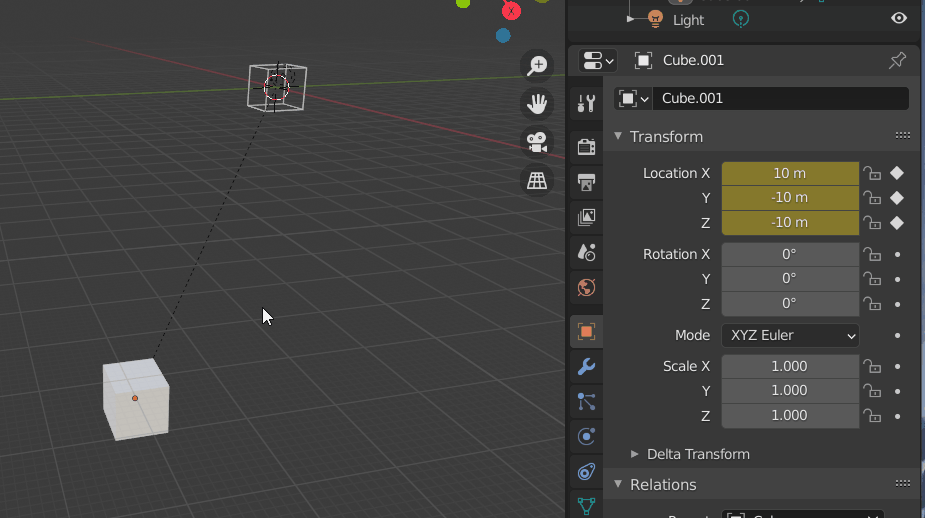Image resolution: width=925 pixels, height=518 pixels.
Task: Lock the Scale Z value
Action: [872, 417]
